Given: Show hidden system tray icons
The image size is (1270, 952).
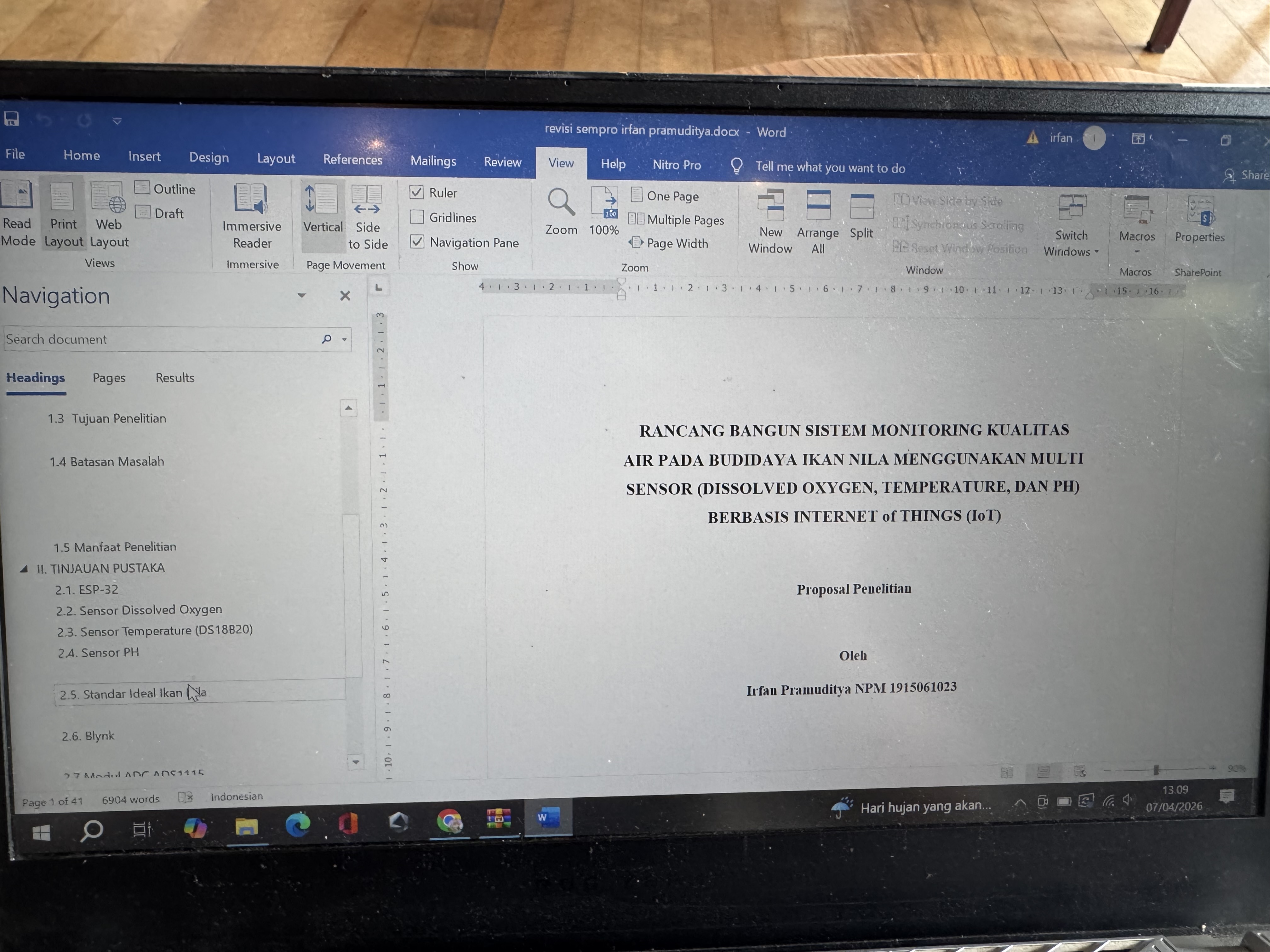Looking at the screenshot, I should 1020,803.
